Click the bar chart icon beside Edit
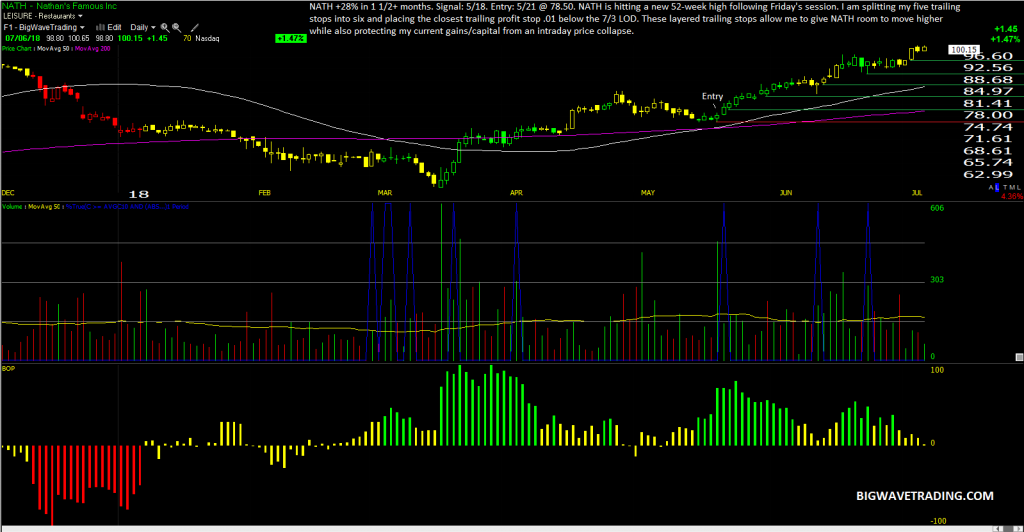This screenshot has height=532, width=1024. click(x=101, y=27)
